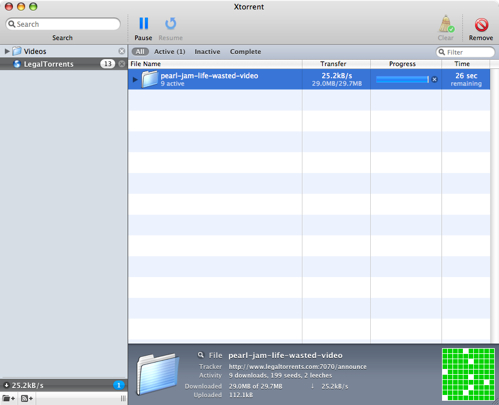The width and height of the screenshot is (499, 405).
Task: Sort by File Name column header
Action: click(215, 64)
